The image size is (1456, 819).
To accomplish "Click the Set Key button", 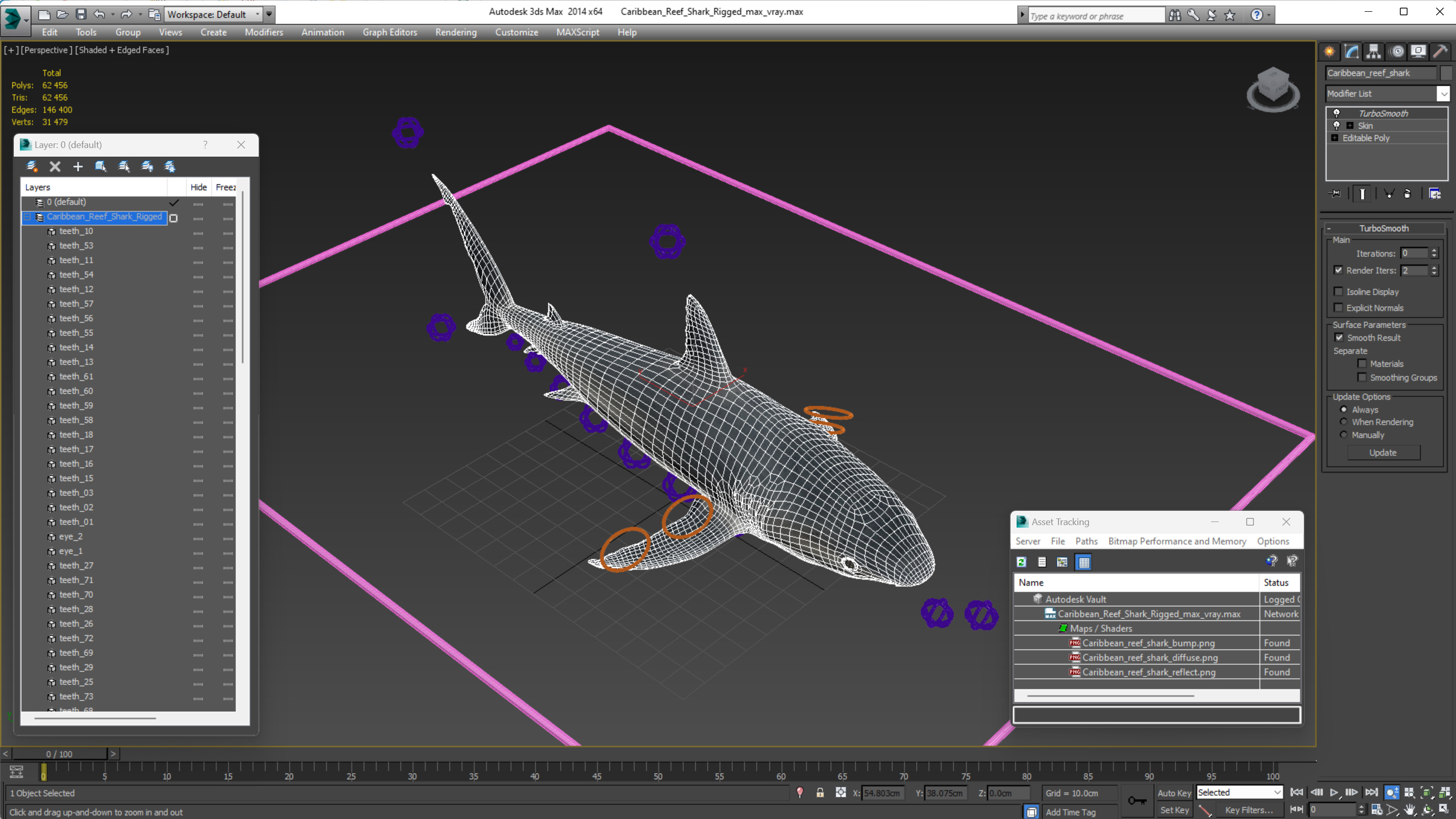I will point(1174,809).
